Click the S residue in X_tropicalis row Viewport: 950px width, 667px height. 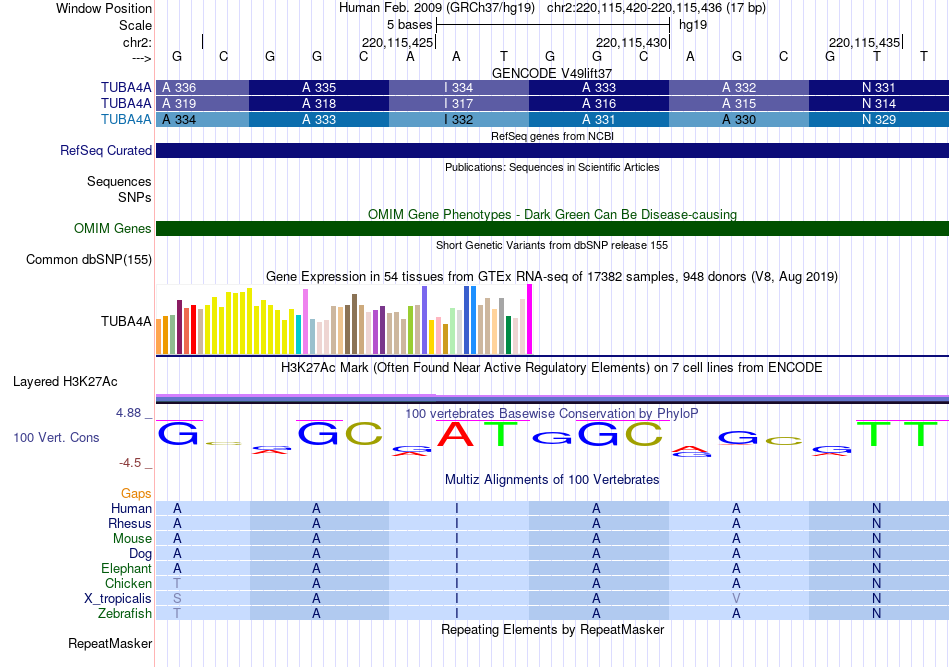pos(177,599)
